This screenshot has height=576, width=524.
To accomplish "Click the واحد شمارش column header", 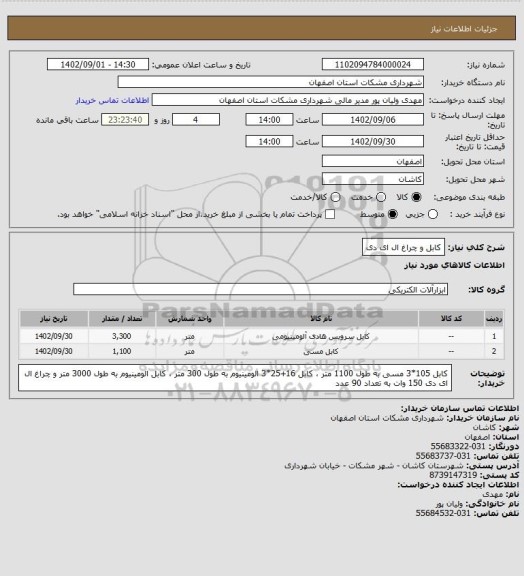I will [x=190, y=319].
